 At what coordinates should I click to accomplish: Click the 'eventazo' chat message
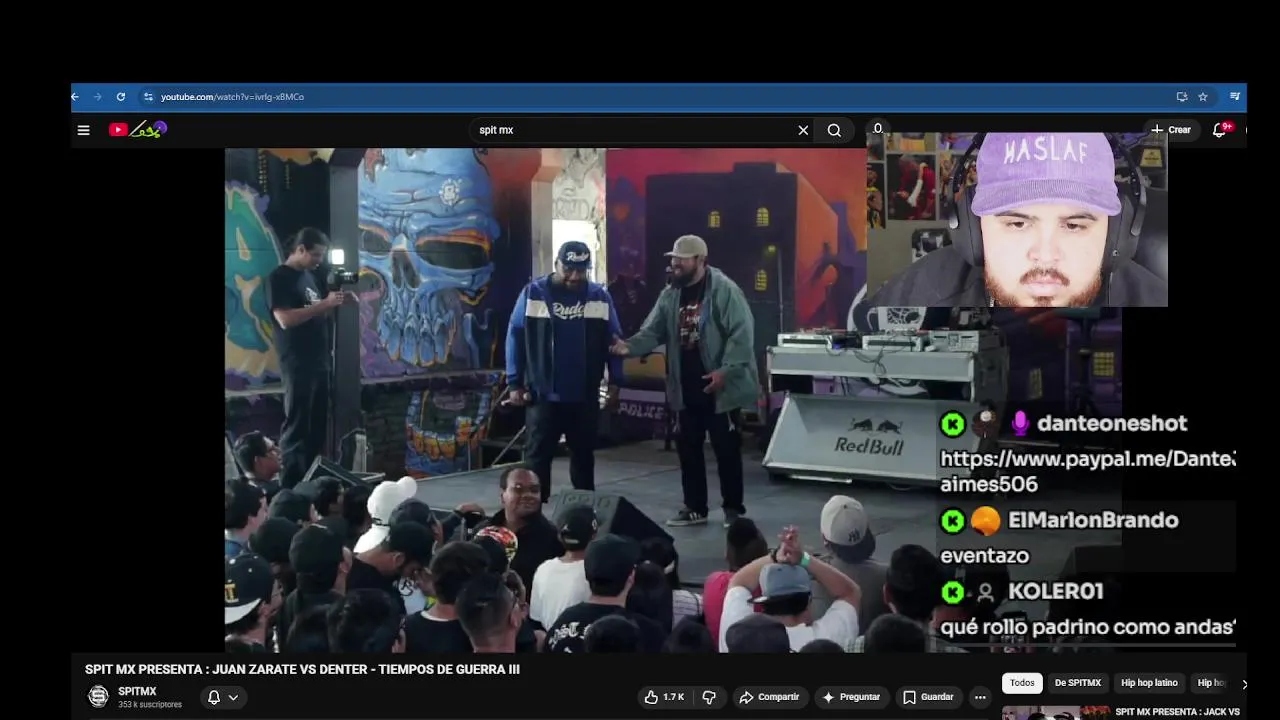point(985,556)
